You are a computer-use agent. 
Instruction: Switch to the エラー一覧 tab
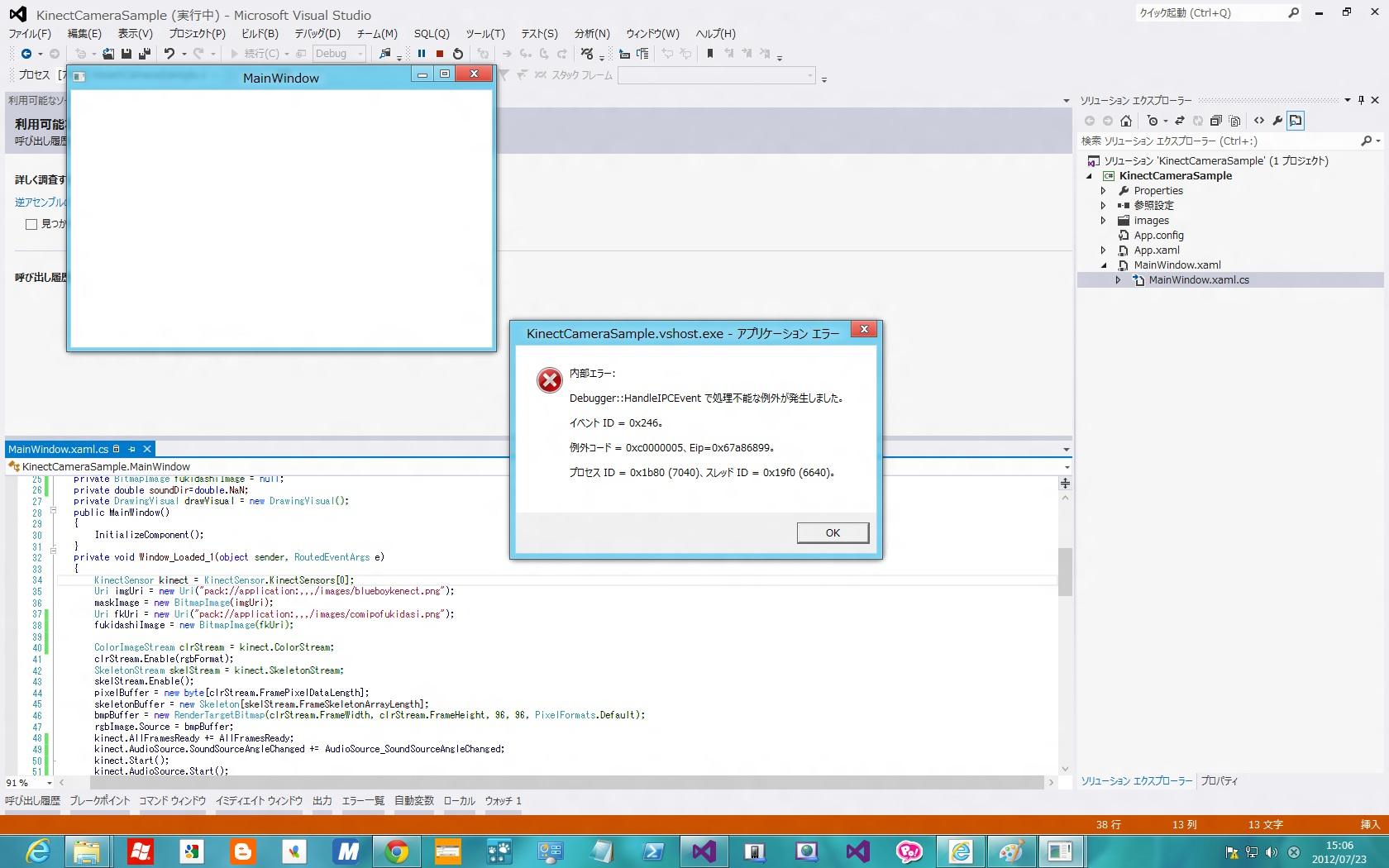(363, 800)
